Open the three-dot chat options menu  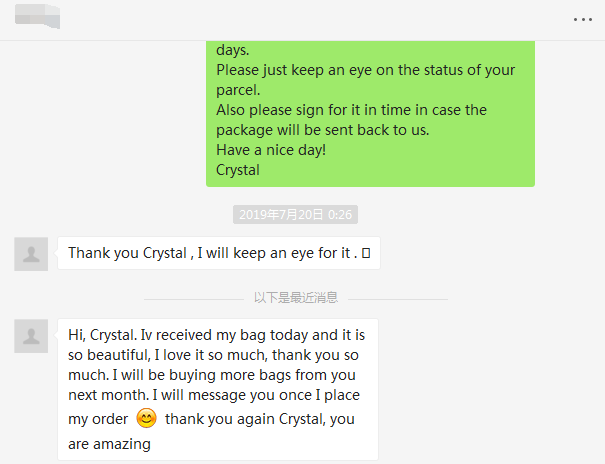pyautogui.click(x=582, y=19)
